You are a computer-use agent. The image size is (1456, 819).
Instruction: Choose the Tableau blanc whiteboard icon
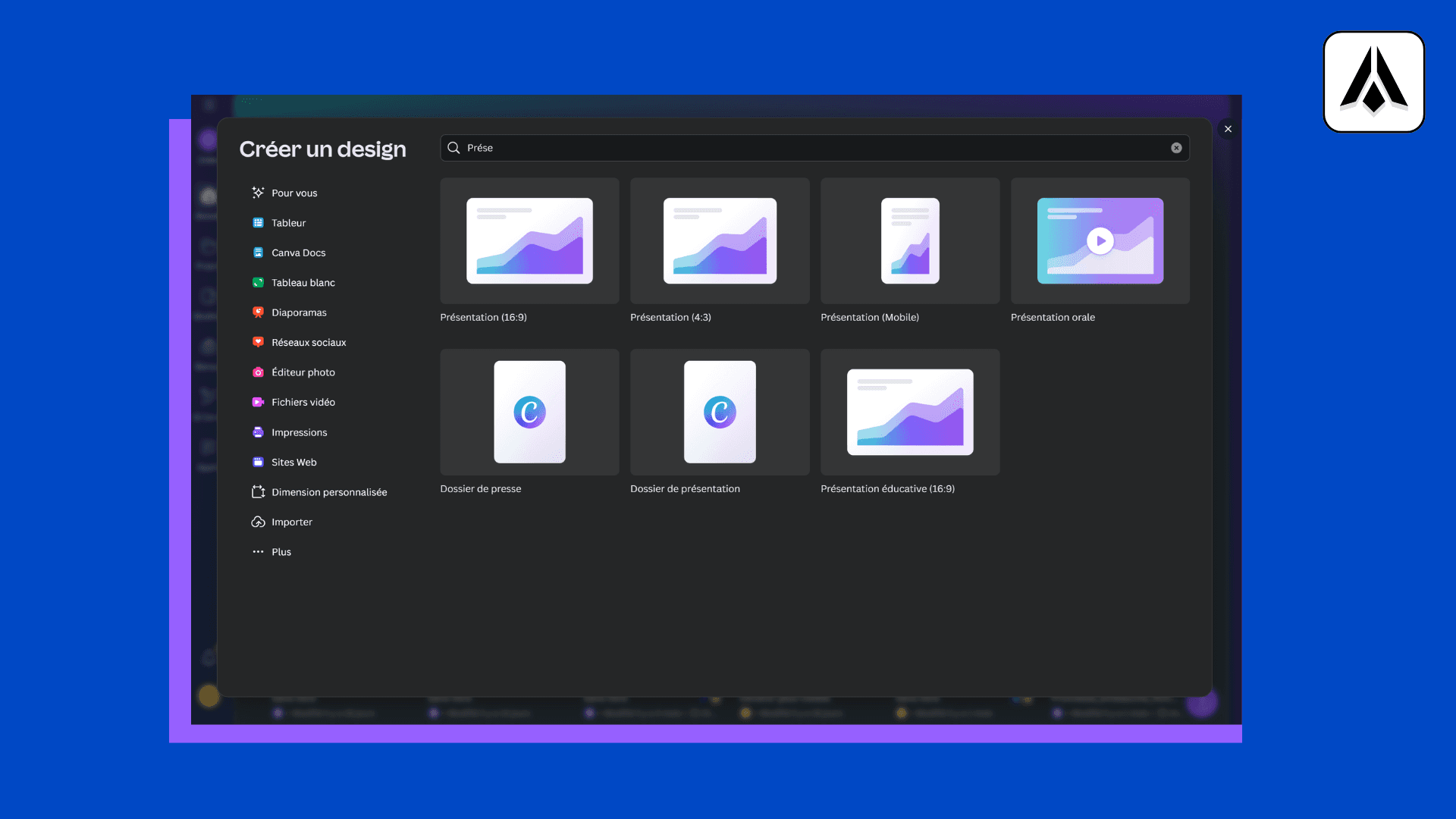(x=258, y=282)
